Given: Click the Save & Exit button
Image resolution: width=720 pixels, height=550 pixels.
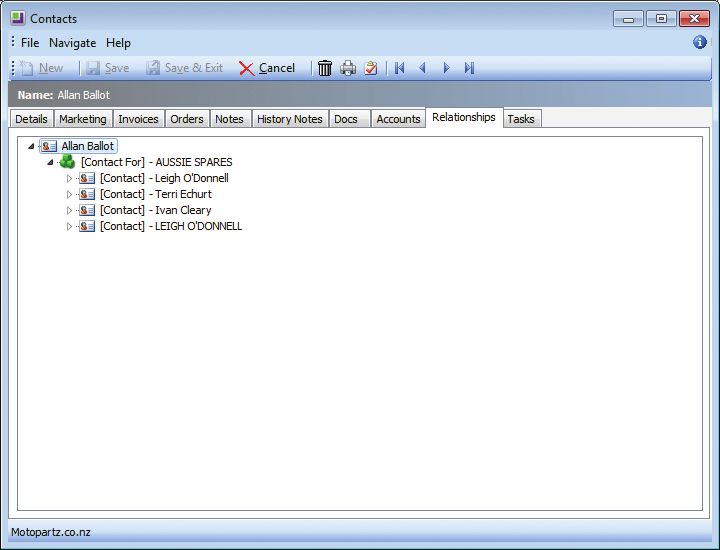Looking at the screenshot, I should 185,68.
